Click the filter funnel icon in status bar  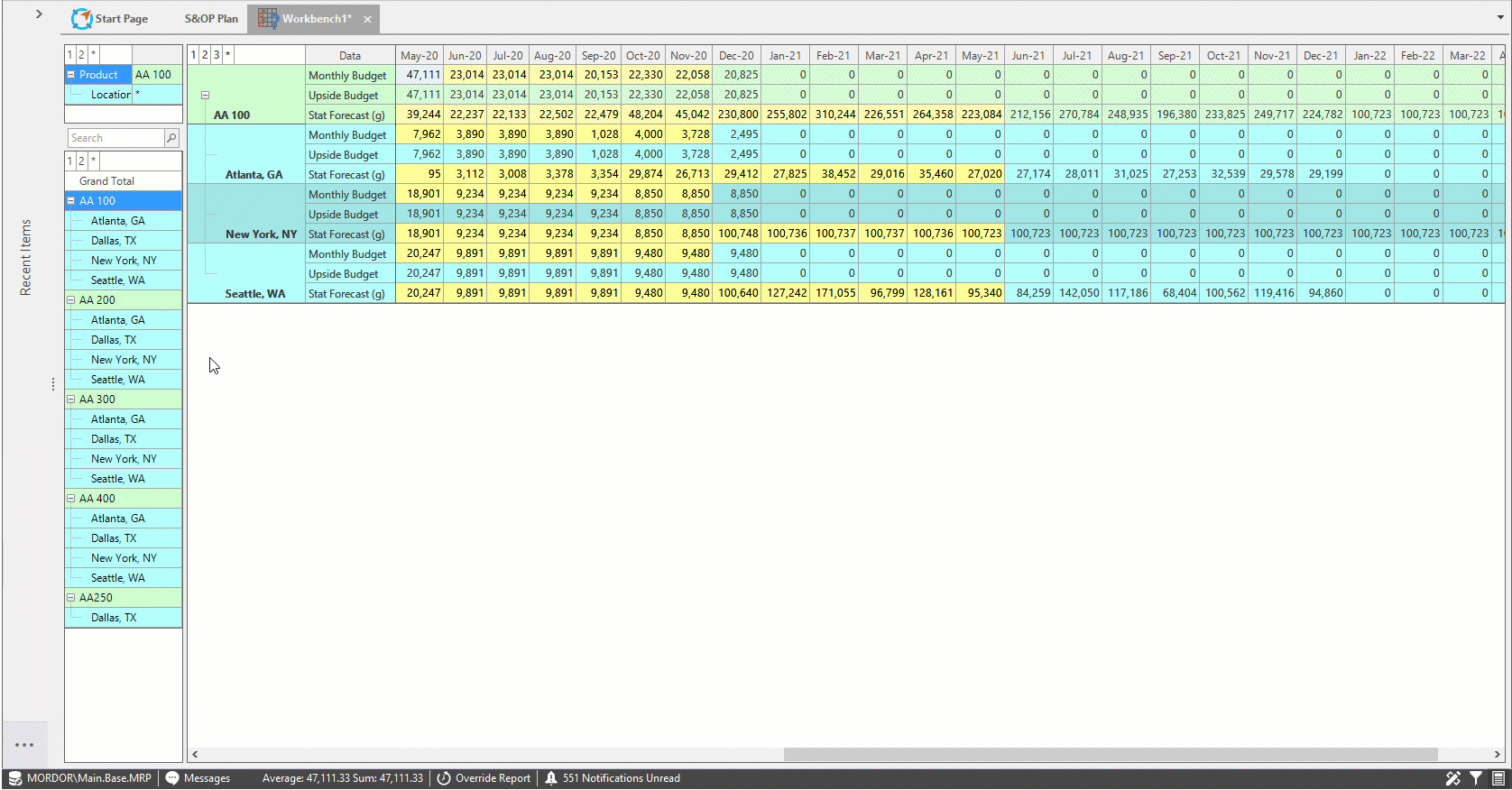(1476, 778)
